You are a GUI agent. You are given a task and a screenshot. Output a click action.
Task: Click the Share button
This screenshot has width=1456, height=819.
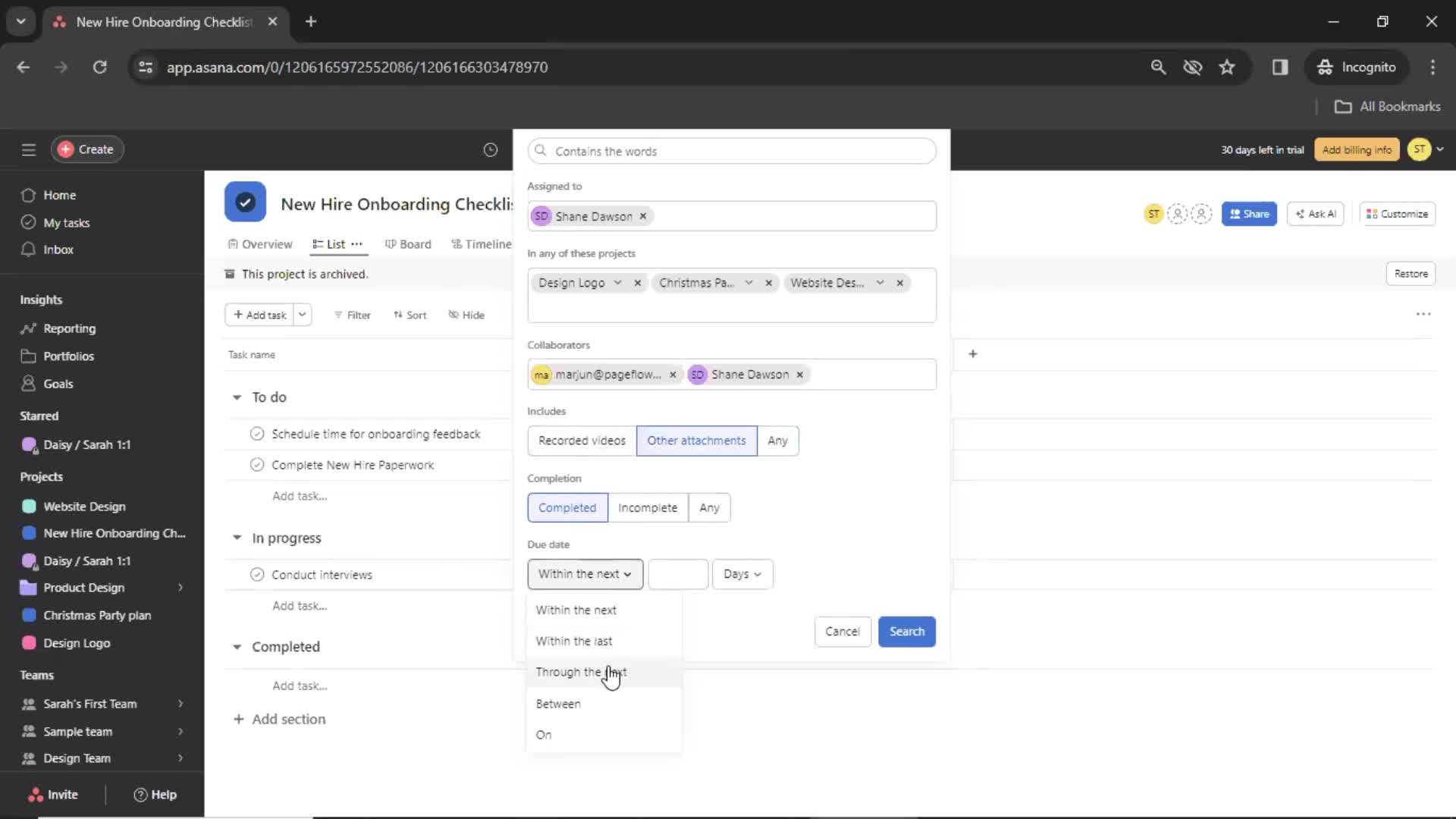coord(1249,214)
